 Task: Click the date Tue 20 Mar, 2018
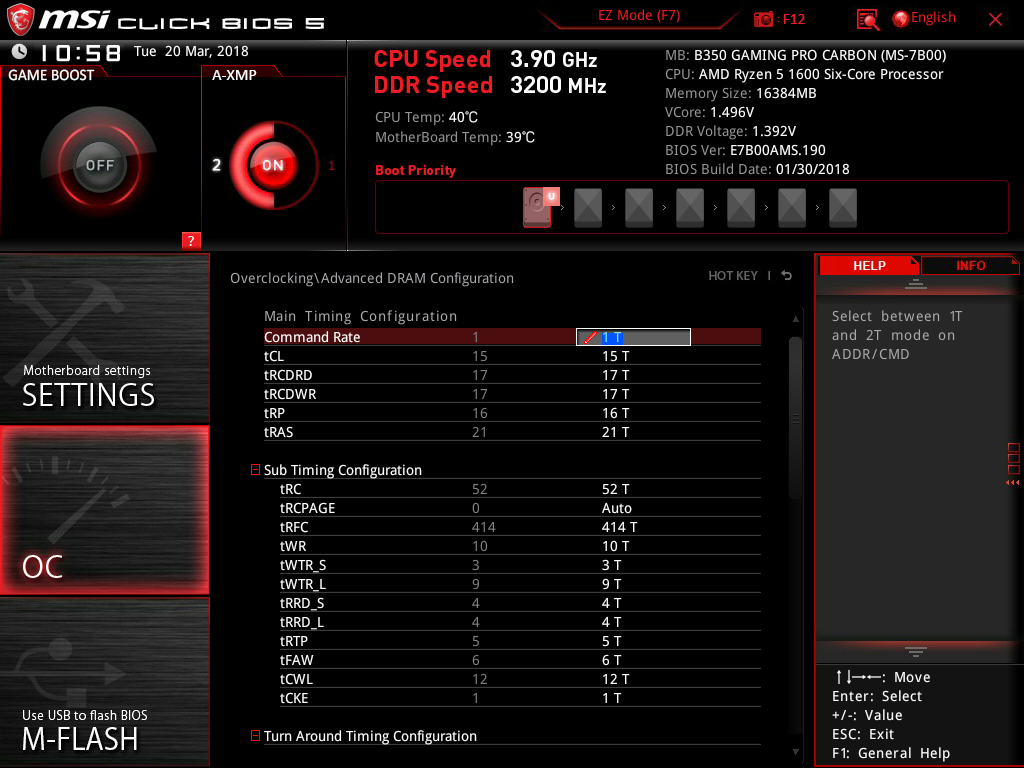click(191, 52)
